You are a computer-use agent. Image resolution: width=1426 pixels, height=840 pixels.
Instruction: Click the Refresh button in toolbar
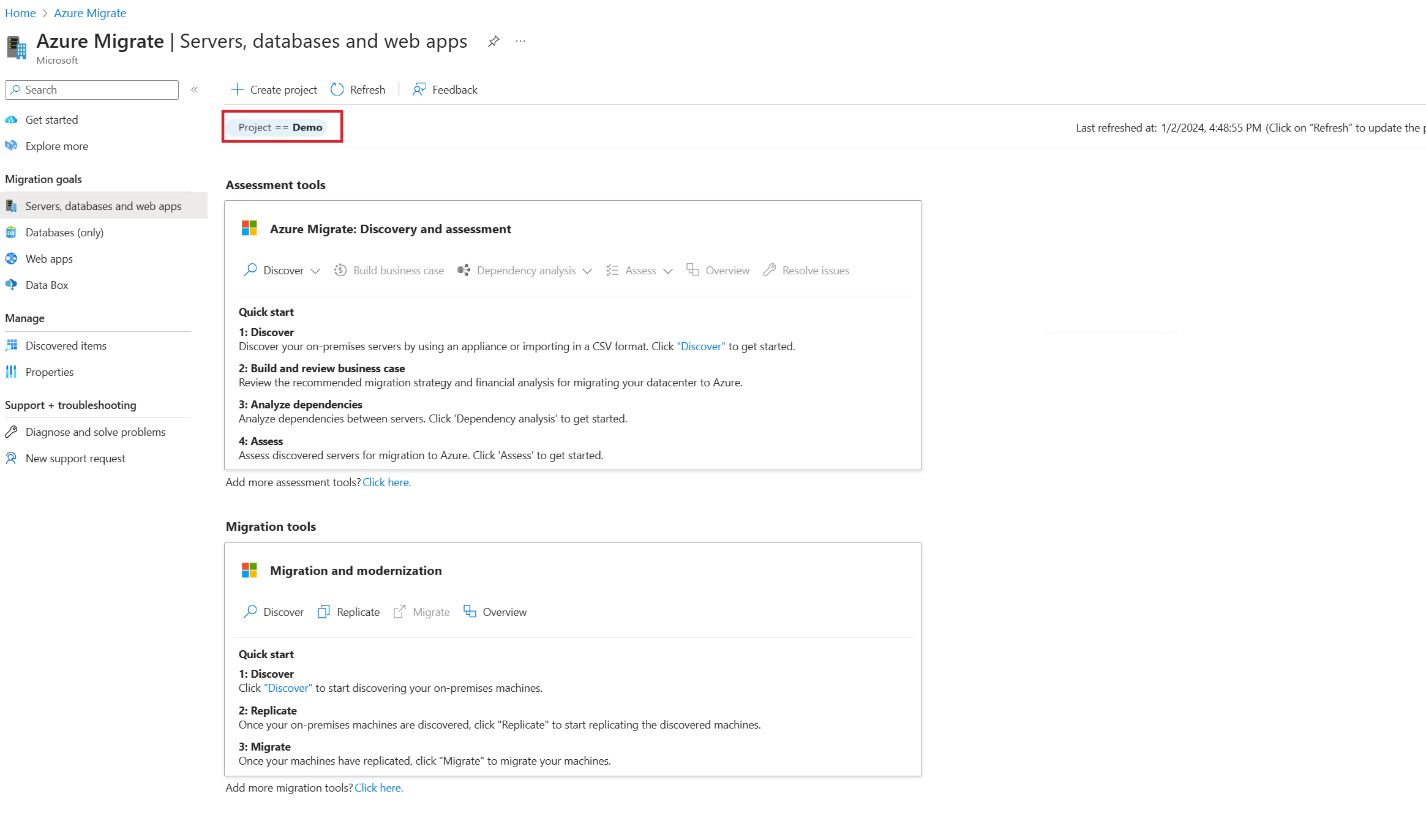pos(358,90)
